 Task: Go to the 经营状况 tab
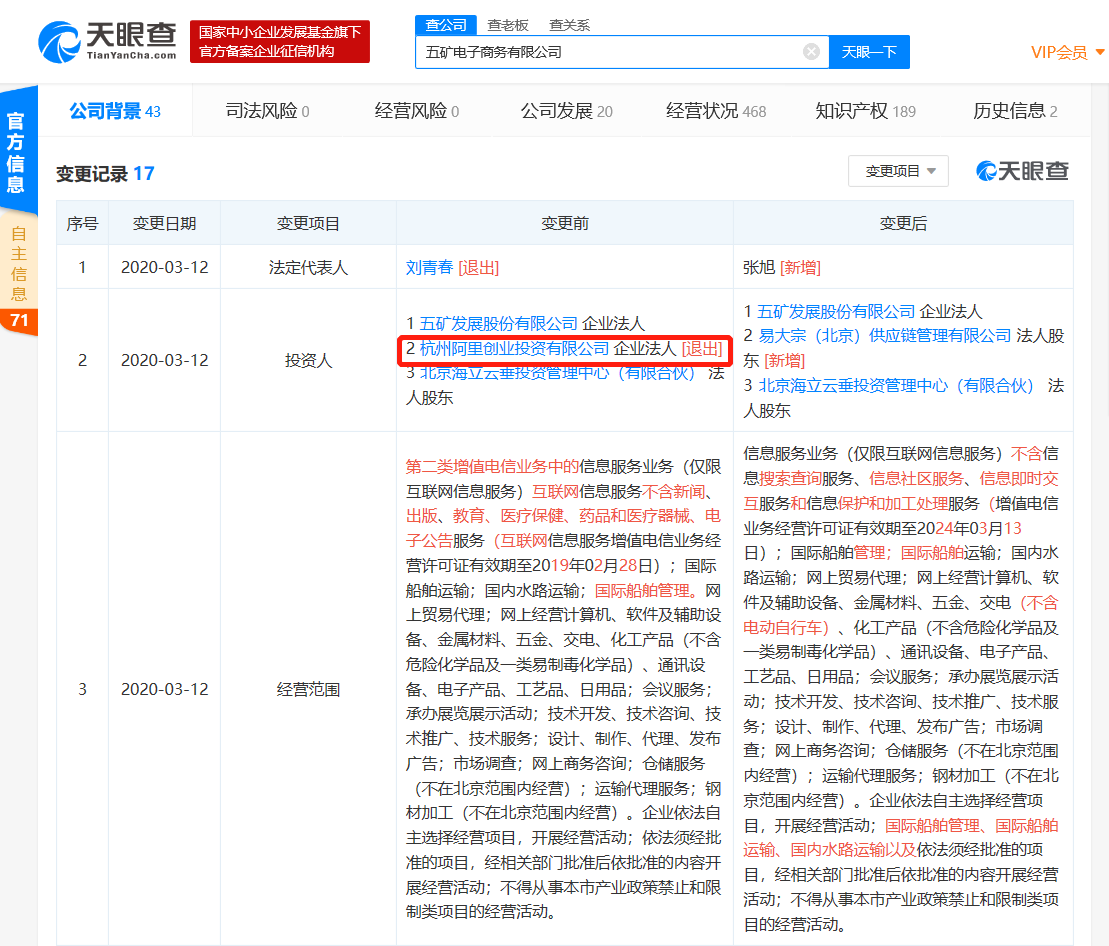716,111
